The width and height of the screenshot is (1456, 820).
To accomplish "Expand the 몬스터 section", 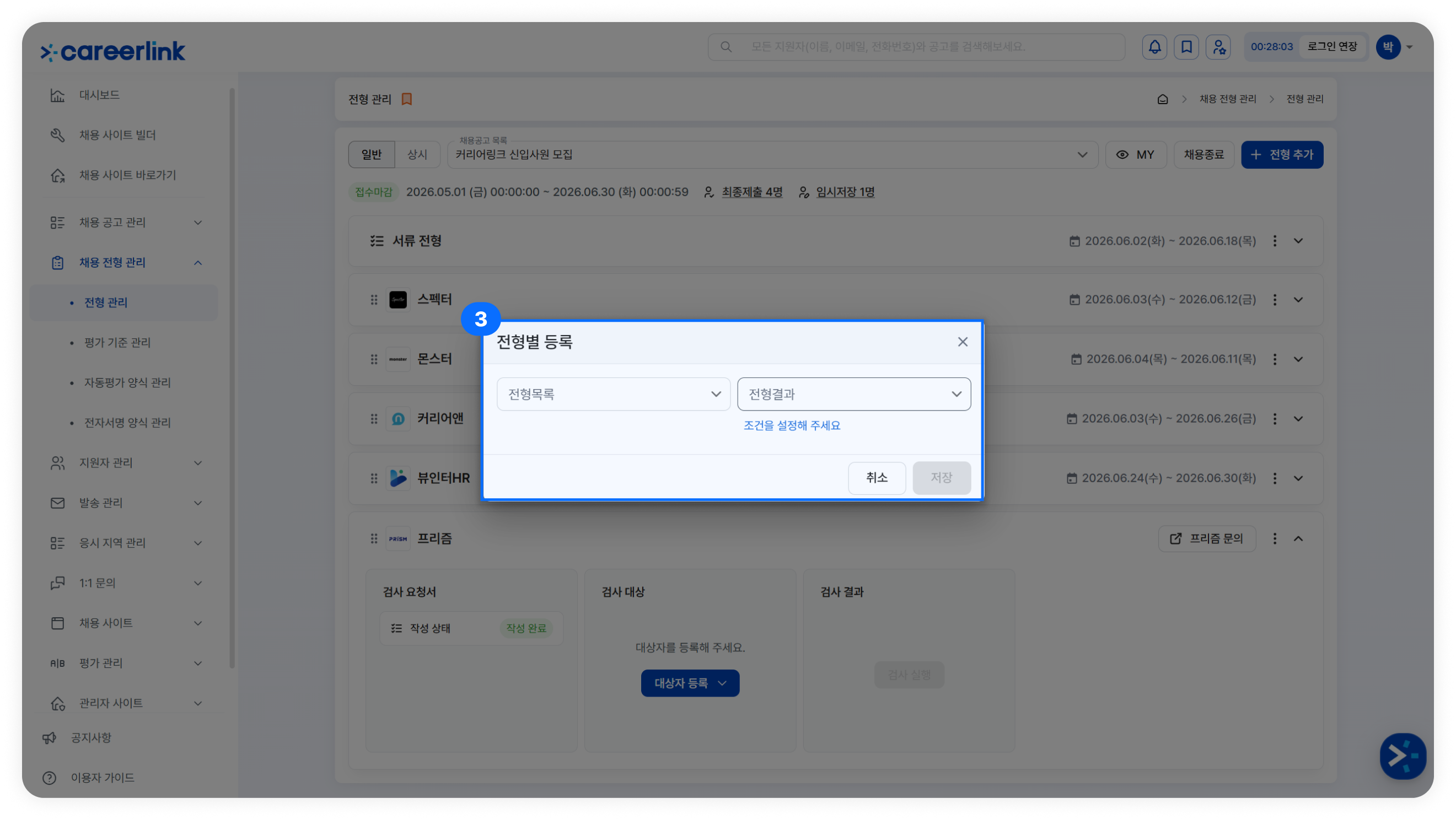I will (x=1298, y=359).
